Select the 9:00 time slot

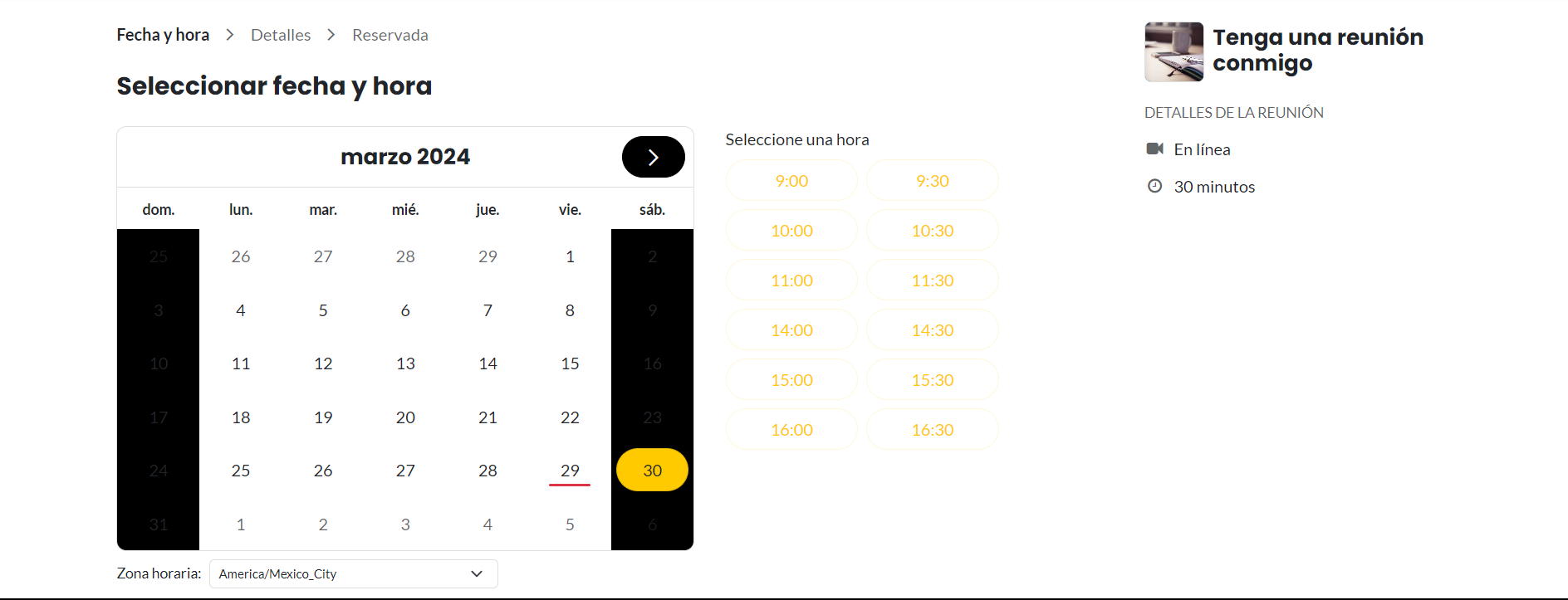(791, 181)
